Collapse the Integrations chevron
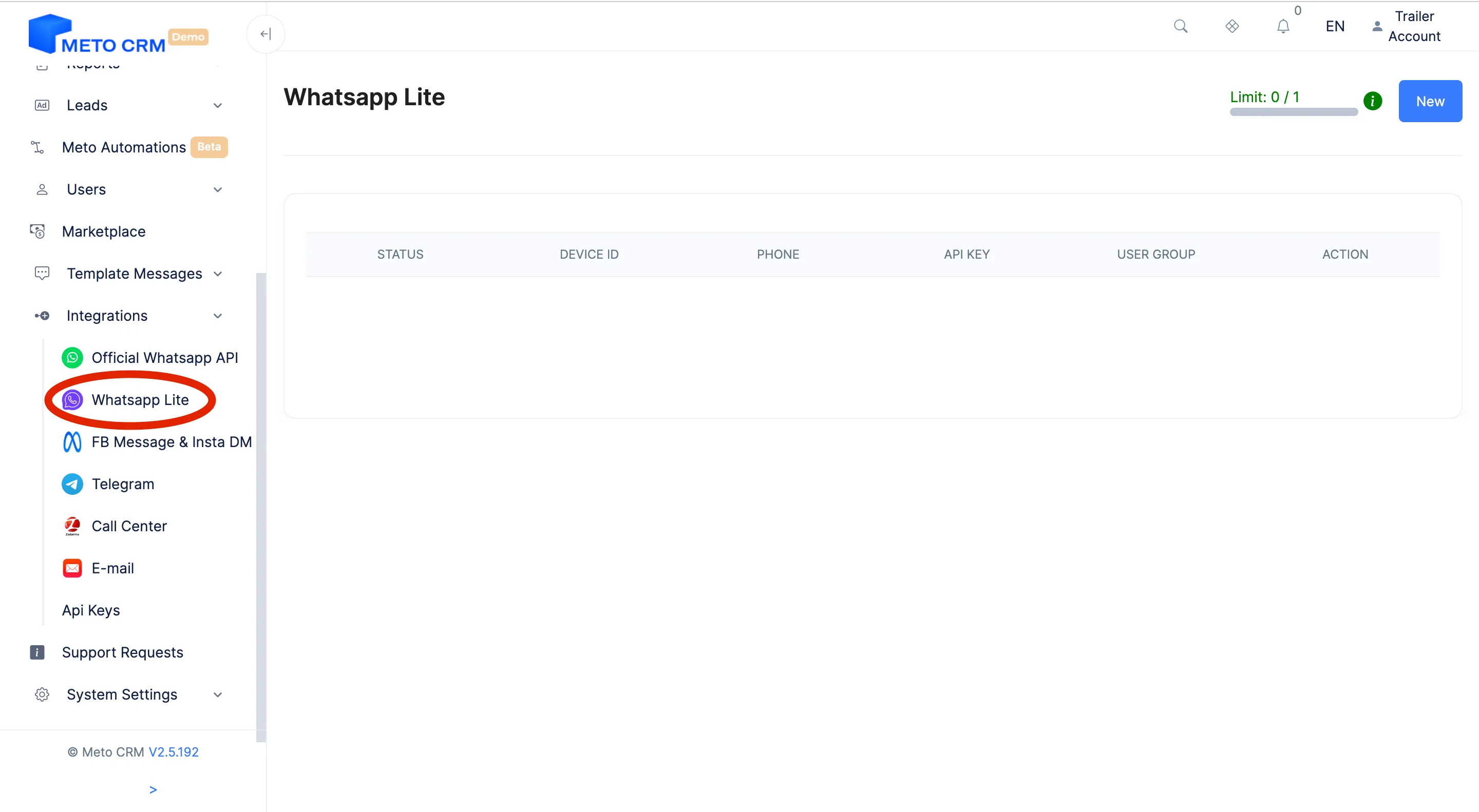Viewport: 1479px width, 812px height. pyautogui.click(x=218, y=316)
